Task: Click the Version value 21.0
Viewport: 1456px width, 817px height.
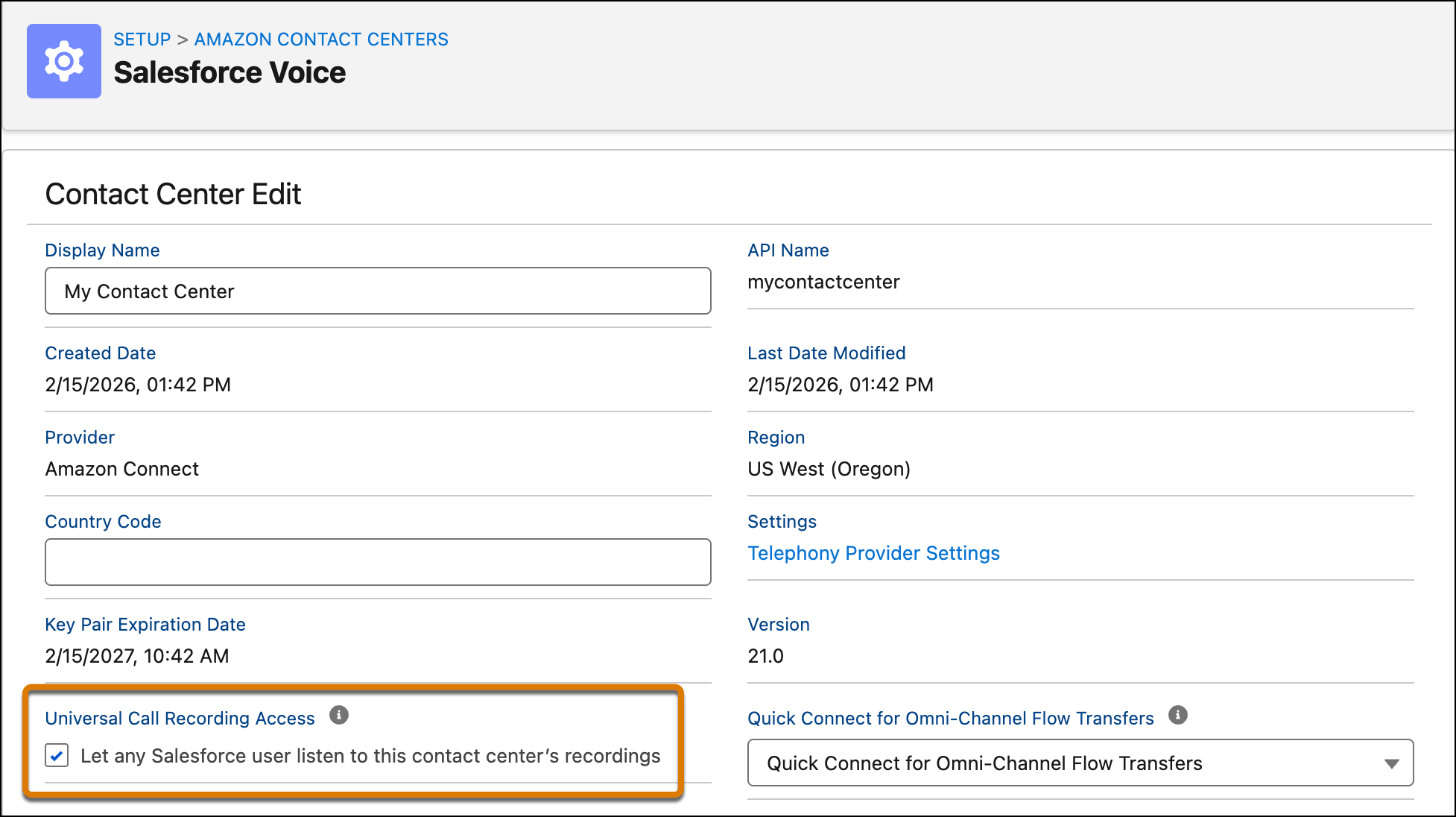Action: click(x=766, y=656)
